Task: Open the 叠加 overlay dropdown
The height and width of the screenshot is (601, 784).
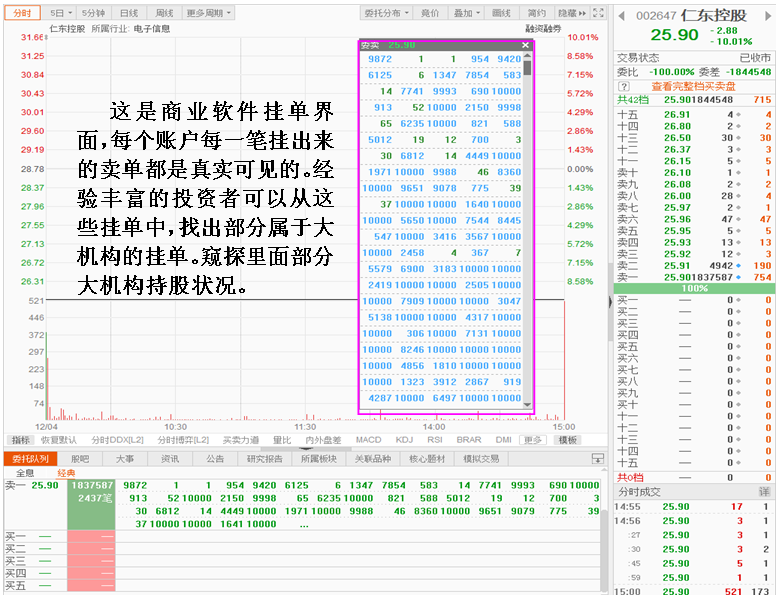Action: (466, 13)
